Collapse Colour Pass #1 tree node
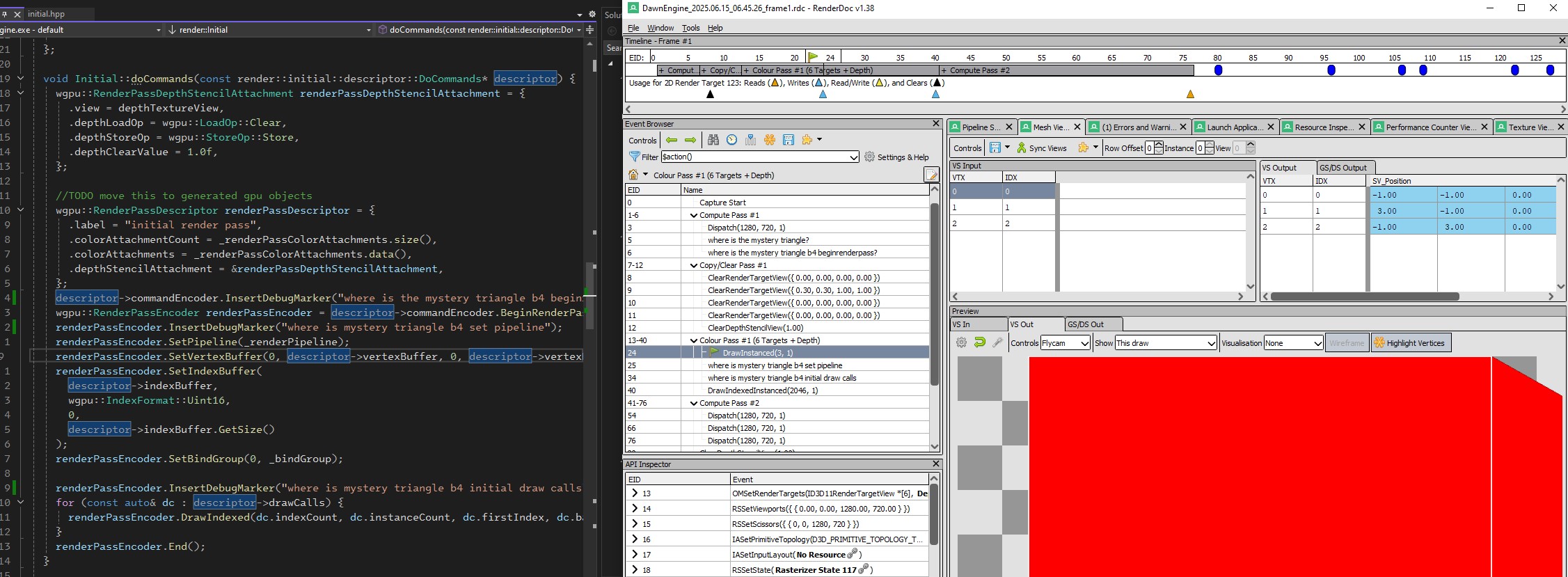 tap(693, 340)
